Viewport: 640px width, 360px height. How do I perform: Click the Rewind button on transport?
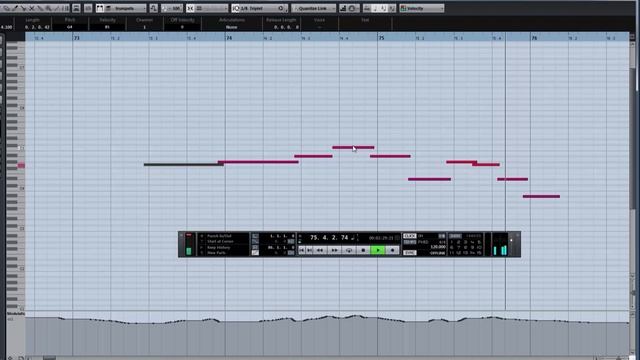click(x=320, y=250)
